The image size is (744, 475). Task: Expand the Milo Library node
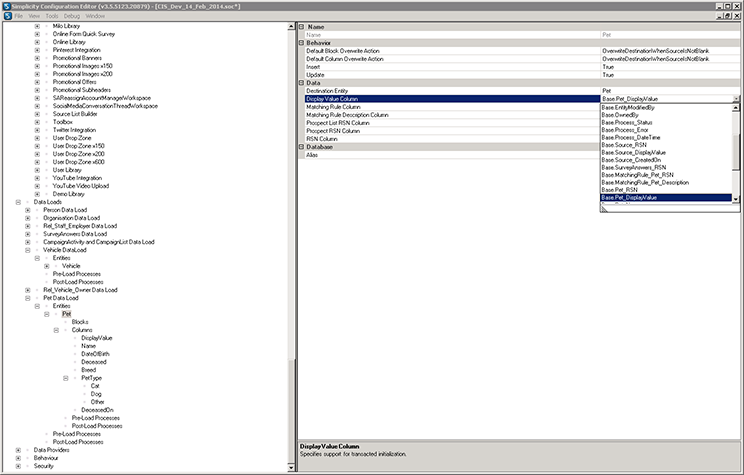point(37,26)
